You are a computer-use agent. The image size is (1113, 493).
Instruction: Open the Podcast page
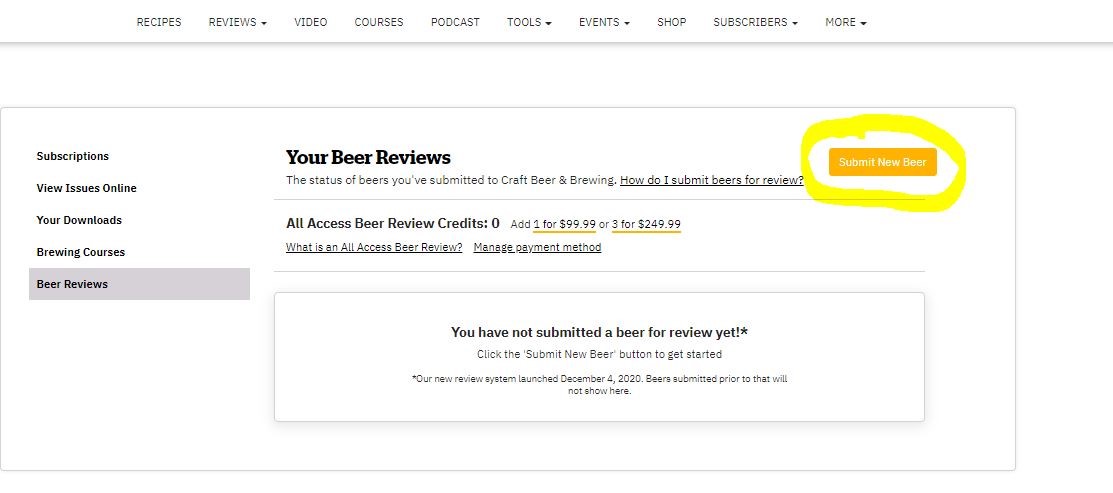coord(455,22)
